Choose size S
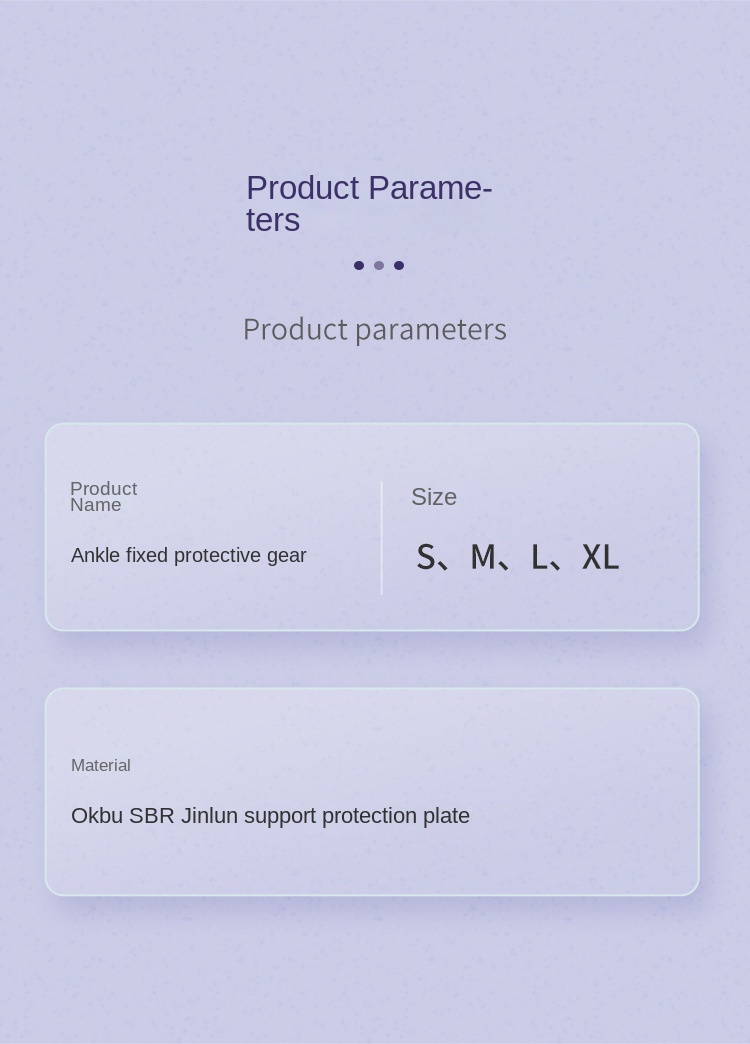 (x=425, y=557)
